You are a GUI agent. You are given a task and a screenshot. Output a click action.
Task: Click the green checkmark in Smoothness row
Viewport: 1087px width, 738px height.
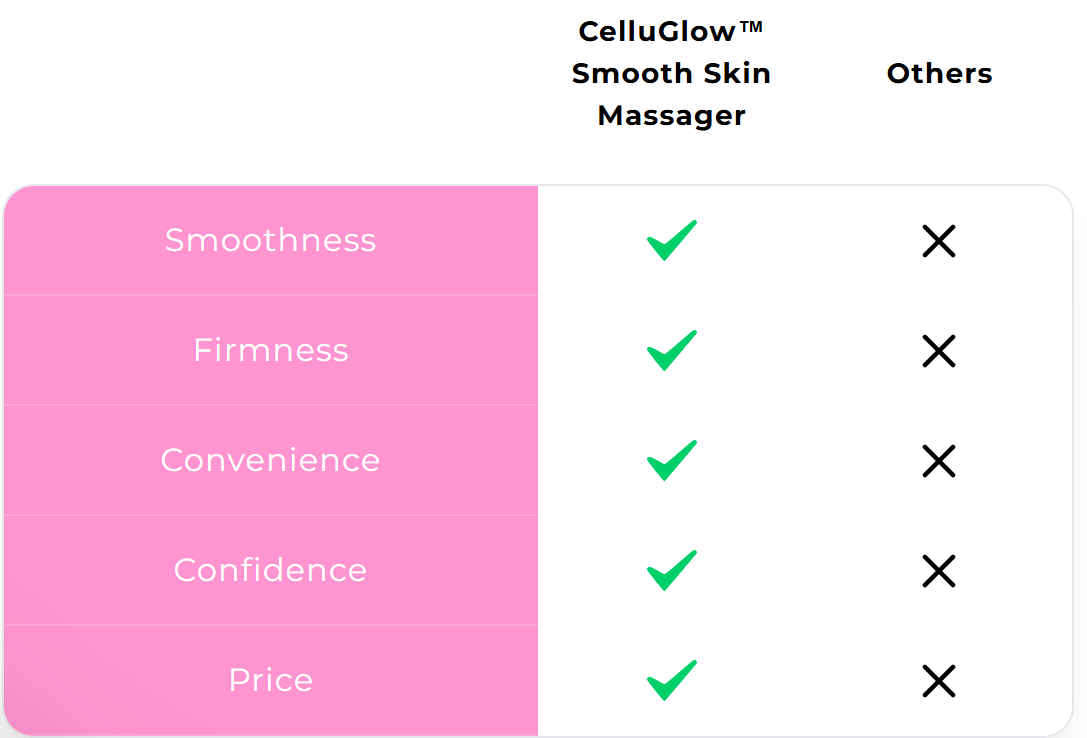coord(672,240)
